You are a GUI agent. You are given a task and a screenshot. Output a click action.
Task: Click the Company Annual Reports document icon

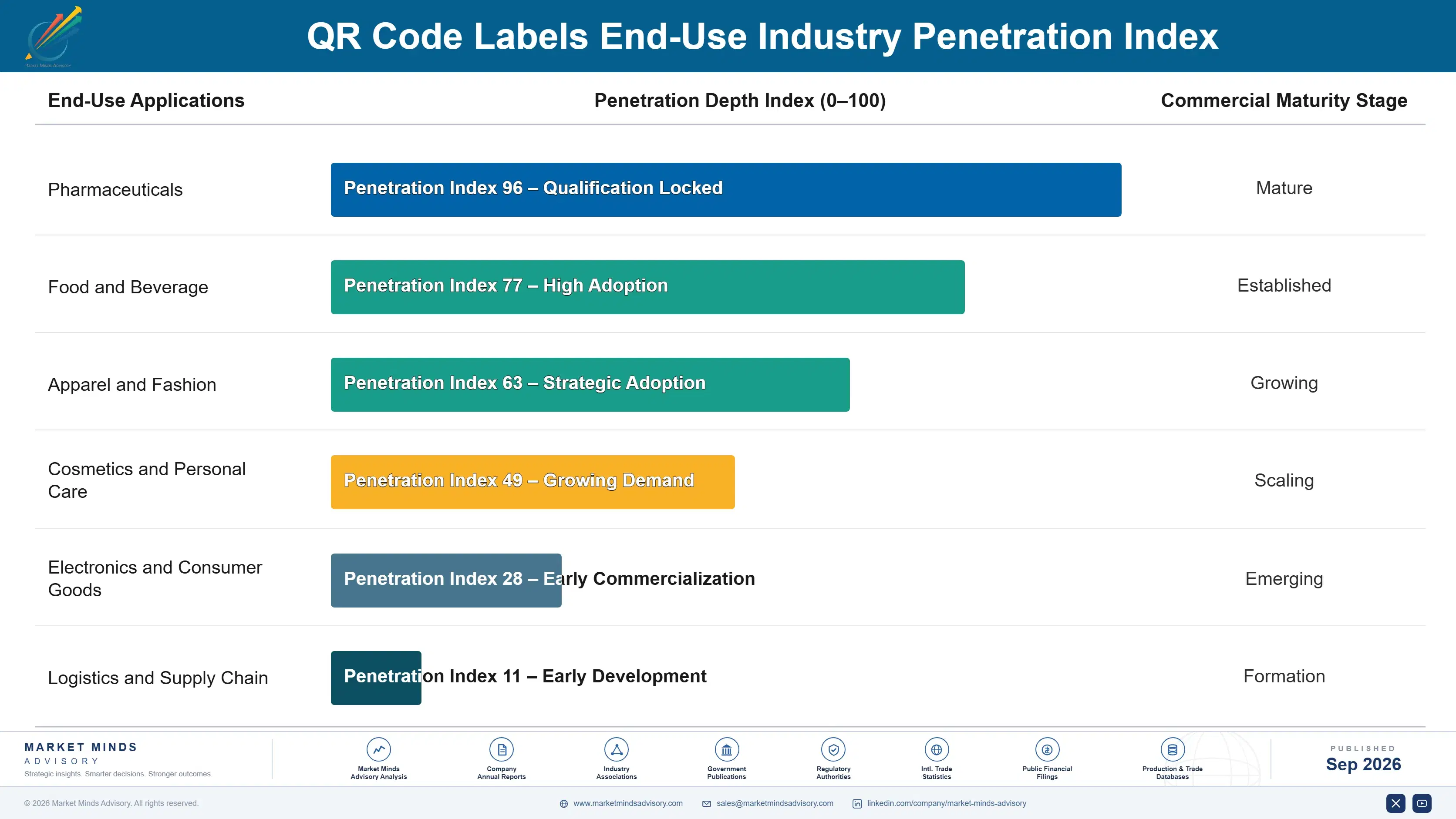[501, 749]
